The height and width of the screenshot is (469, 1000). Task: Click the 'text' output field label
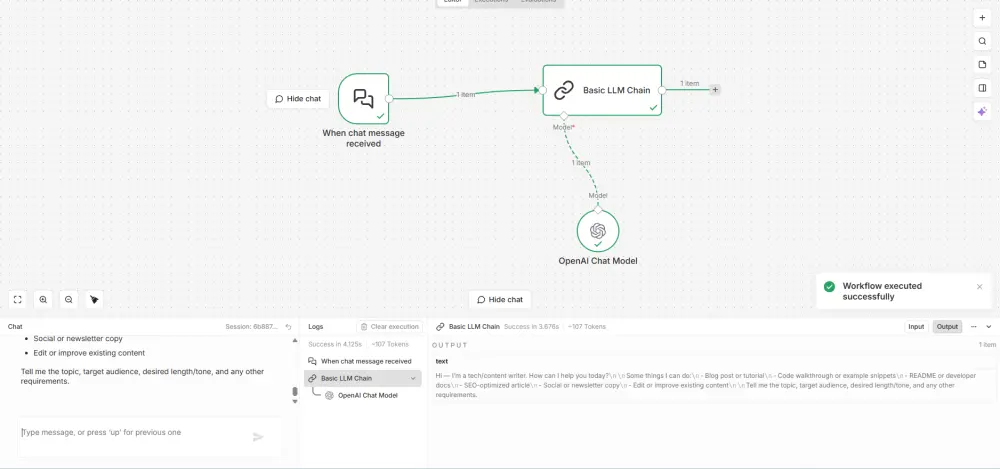(x=442, y=362)
